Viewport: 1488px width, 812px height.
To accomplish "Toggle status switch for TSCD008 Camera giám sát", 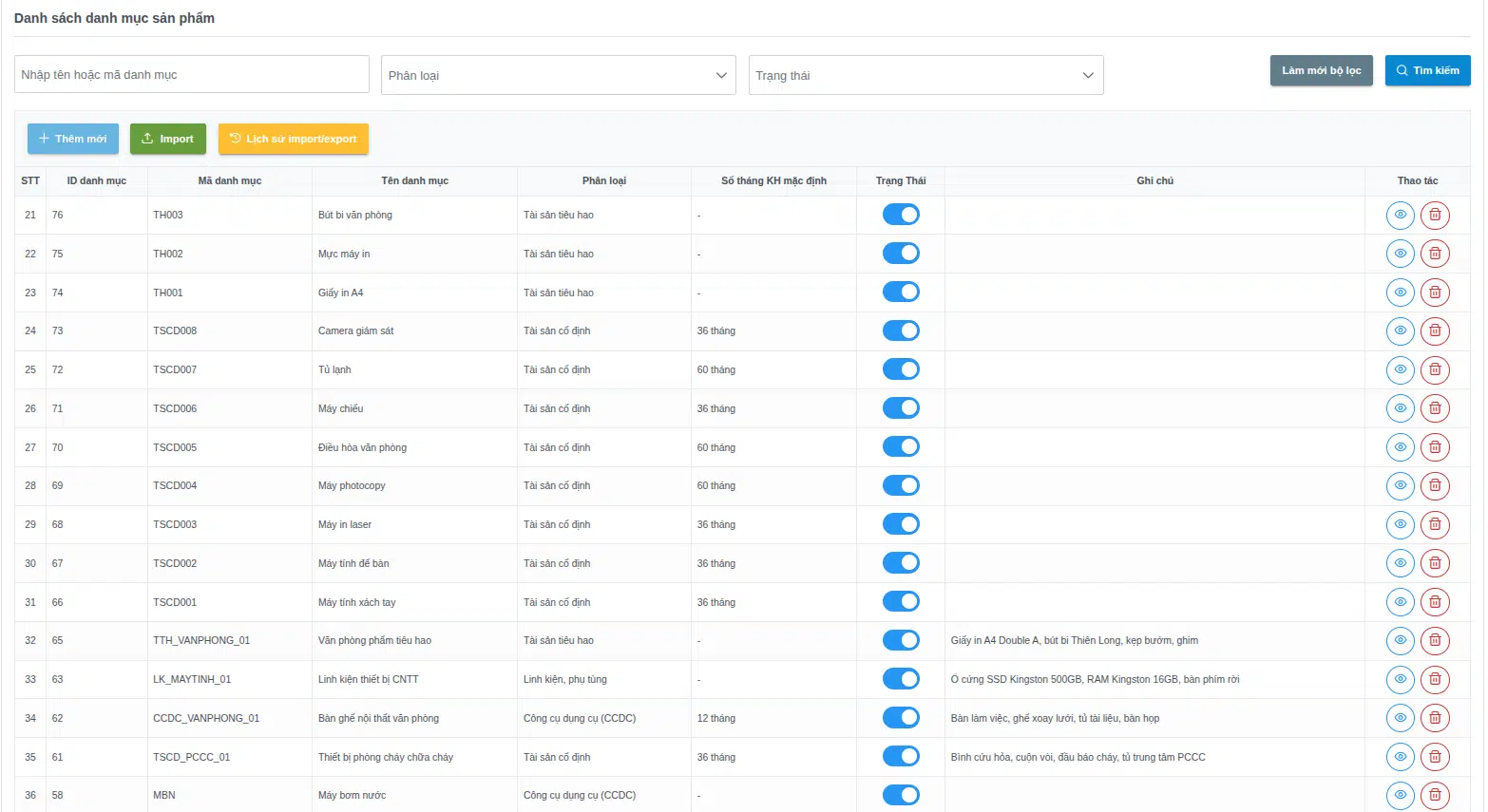I will (901, 330).
